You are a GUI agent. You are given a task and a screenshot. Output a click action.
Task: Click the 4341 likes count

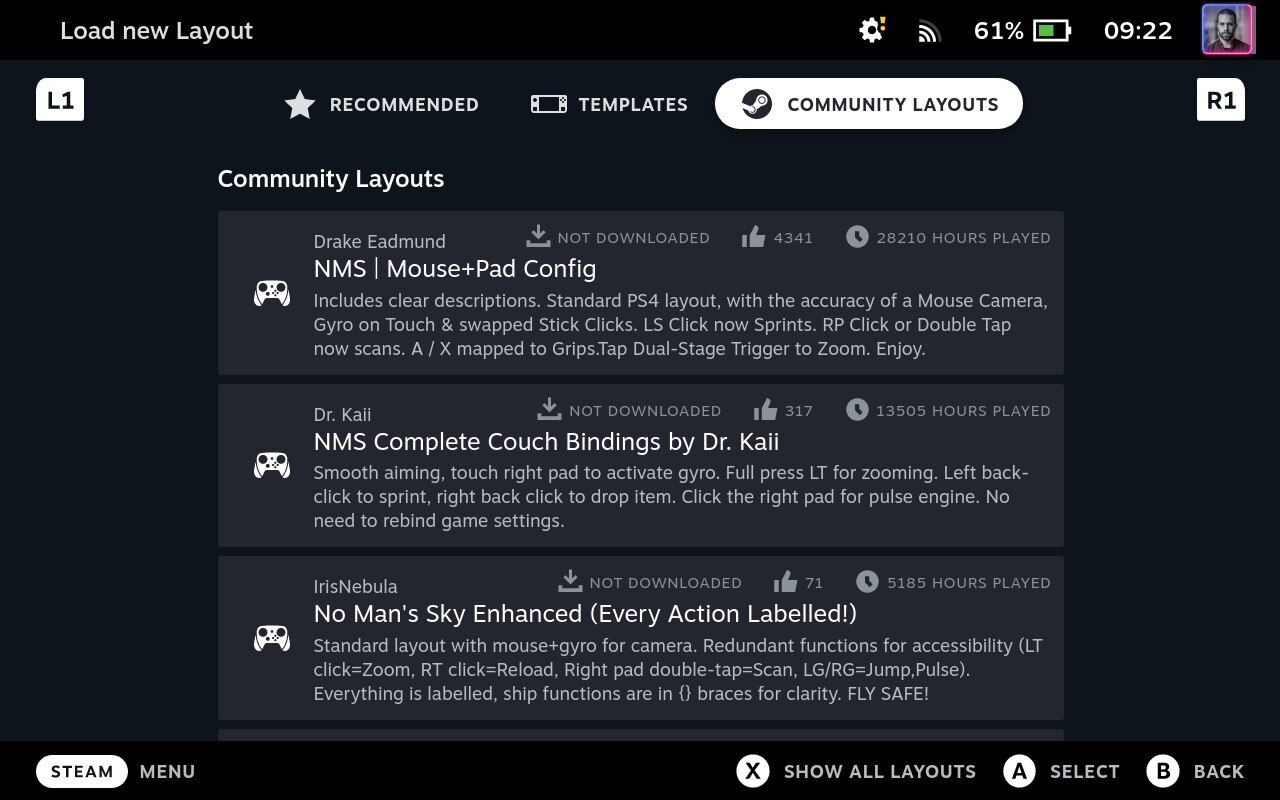[x=793, y=238]
